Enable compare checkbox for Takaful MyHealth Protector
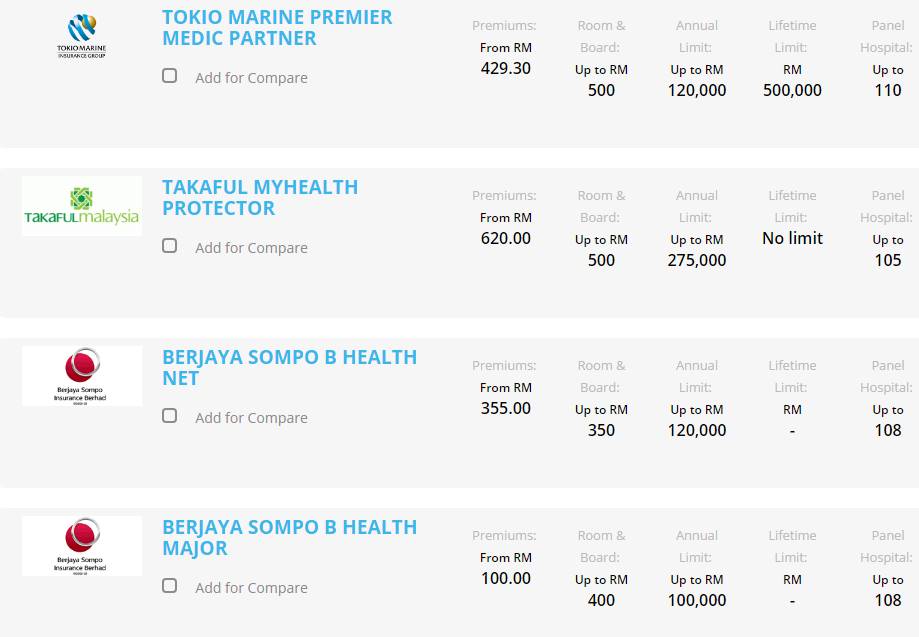Viewport: 919px width, 637px height. [x=170, y=246]
